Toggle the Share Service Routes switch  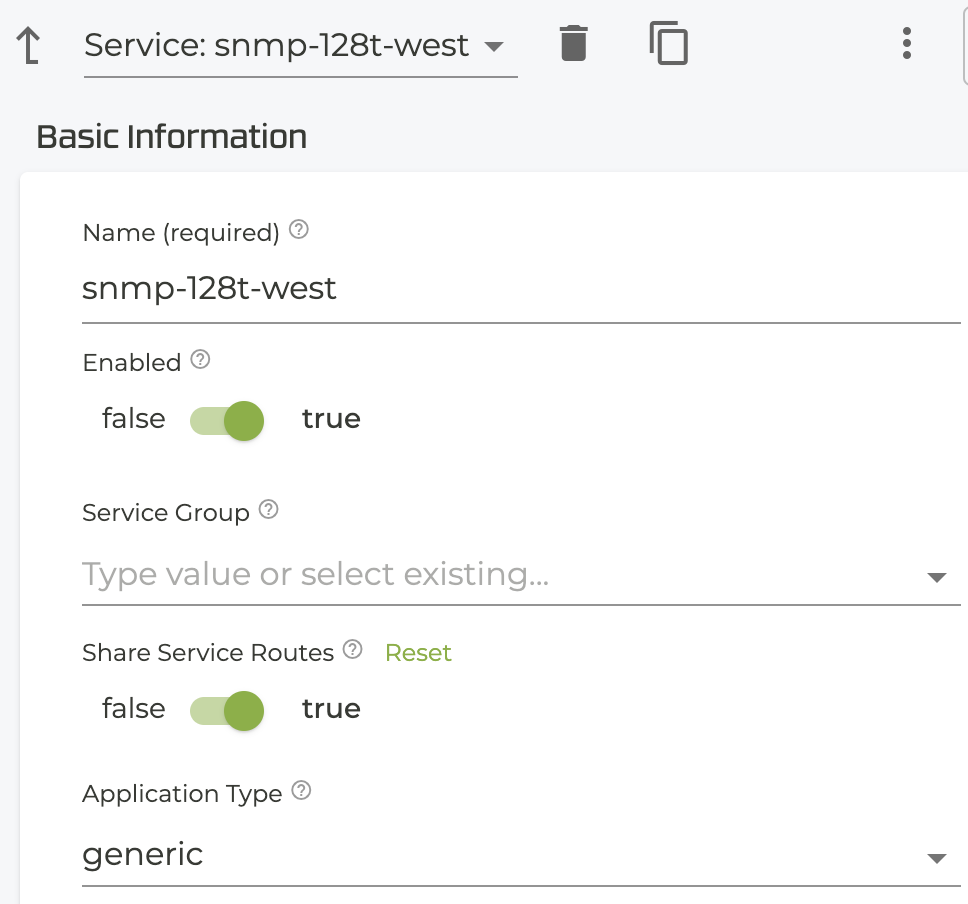coord(227,710)
